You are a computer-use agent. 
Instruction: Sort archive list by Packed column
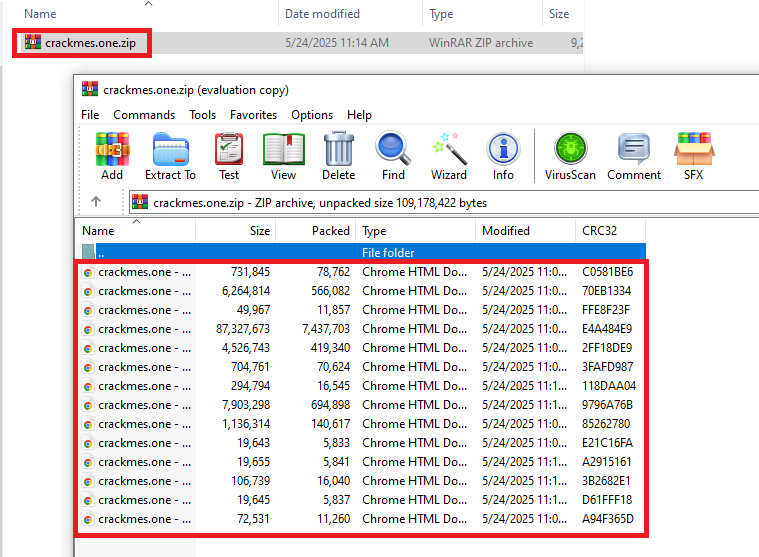point(316,230)
